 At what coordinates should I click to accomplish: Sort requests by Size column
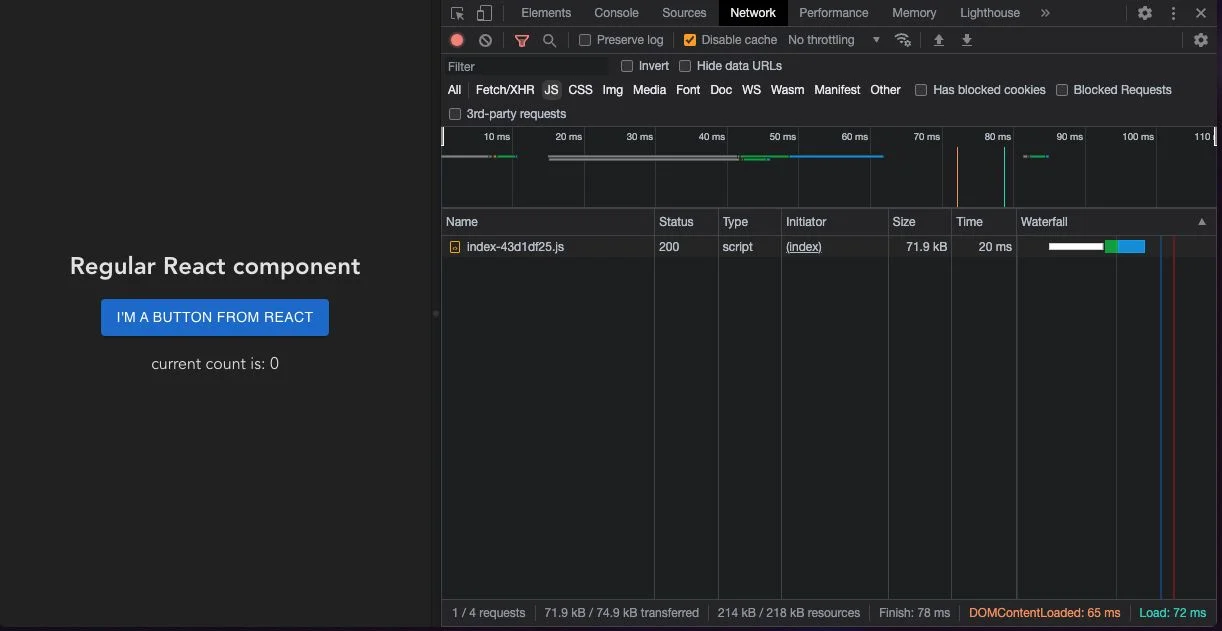pos(920,222)
